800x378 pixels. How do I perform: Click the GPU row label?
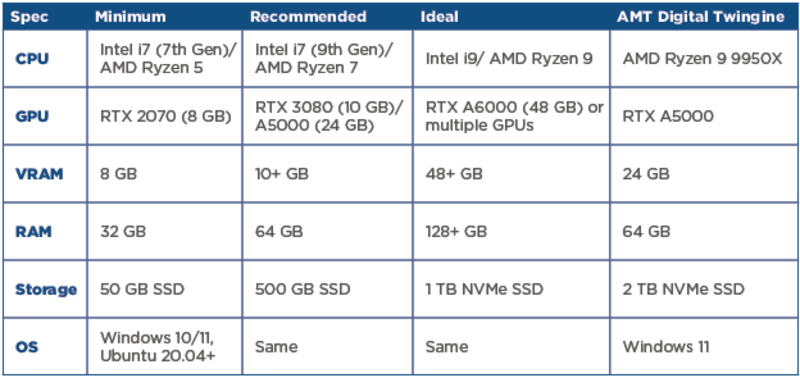32,116
